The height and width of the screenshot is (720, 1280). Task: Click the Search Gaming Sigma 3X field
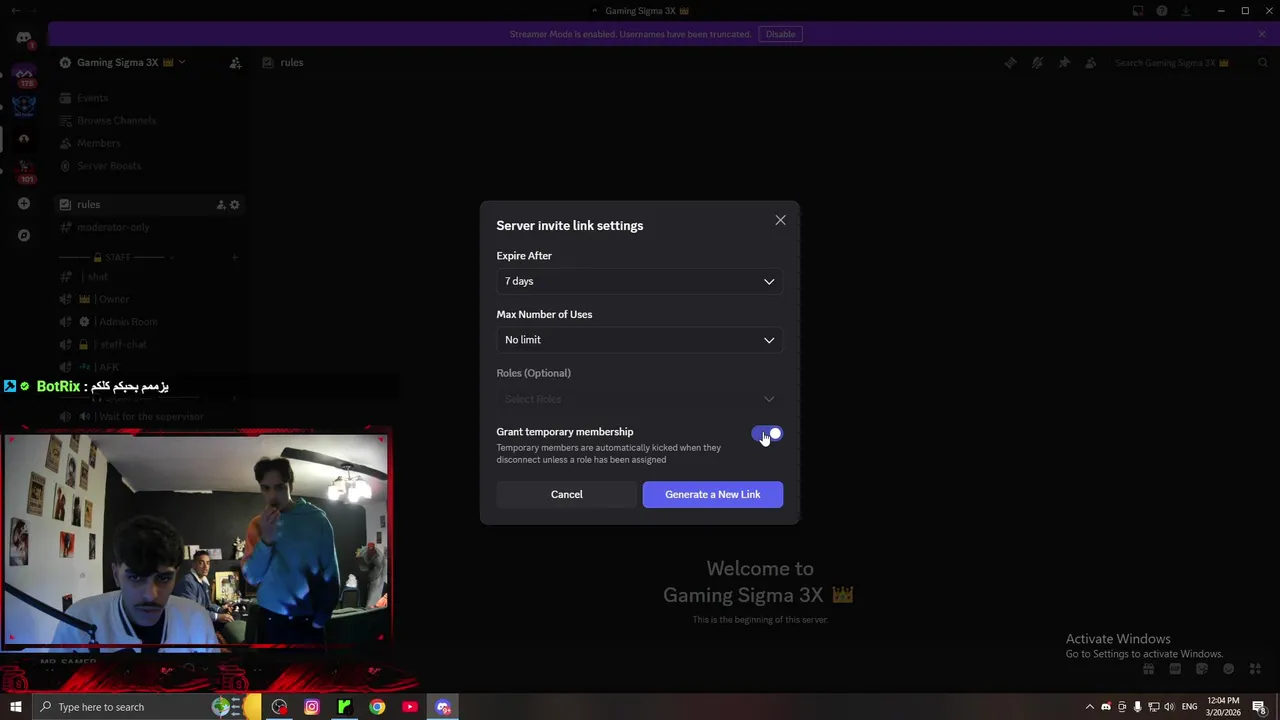coord(1190,62)
